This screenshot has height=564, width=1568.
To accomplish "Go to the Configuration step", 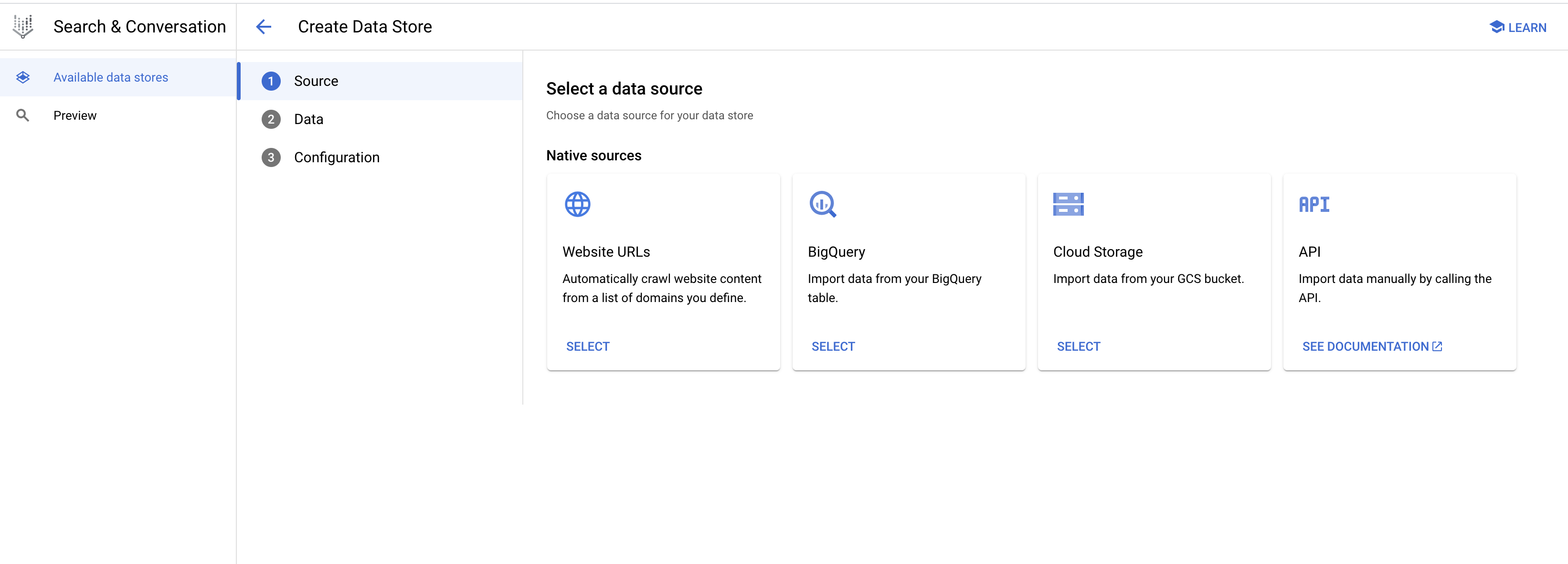I will click(x=381, y=157).
